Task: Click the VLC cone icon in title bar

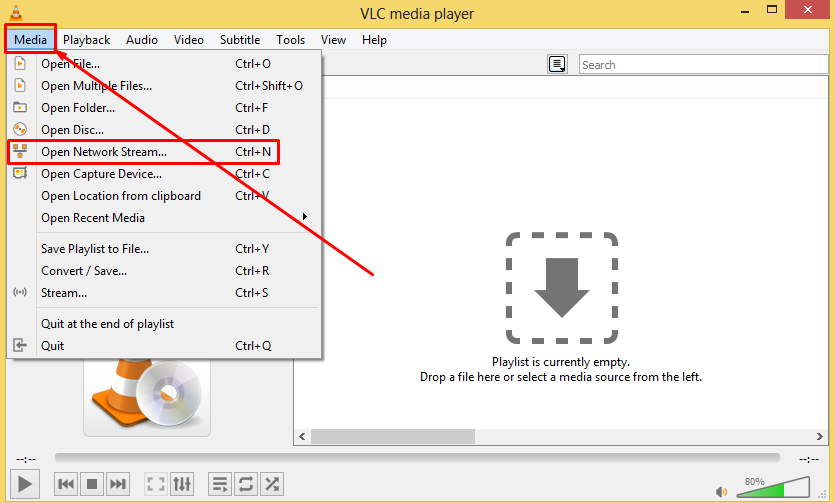Action: coord(16,12)
